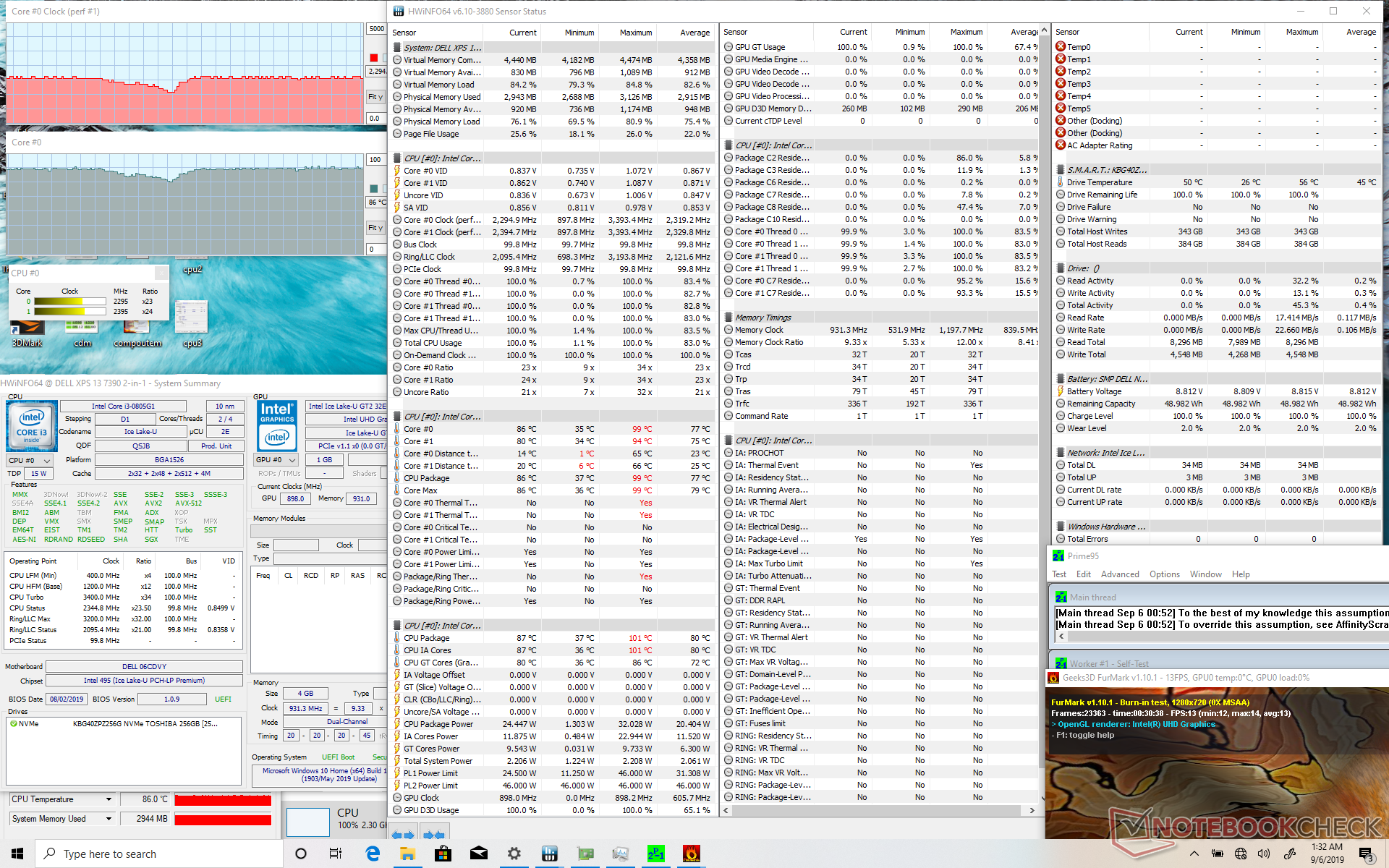Screen dimensions: 1389x868
Task: Click the HWiNFO64 taskbar icon
Action: [x=549, y=854]
